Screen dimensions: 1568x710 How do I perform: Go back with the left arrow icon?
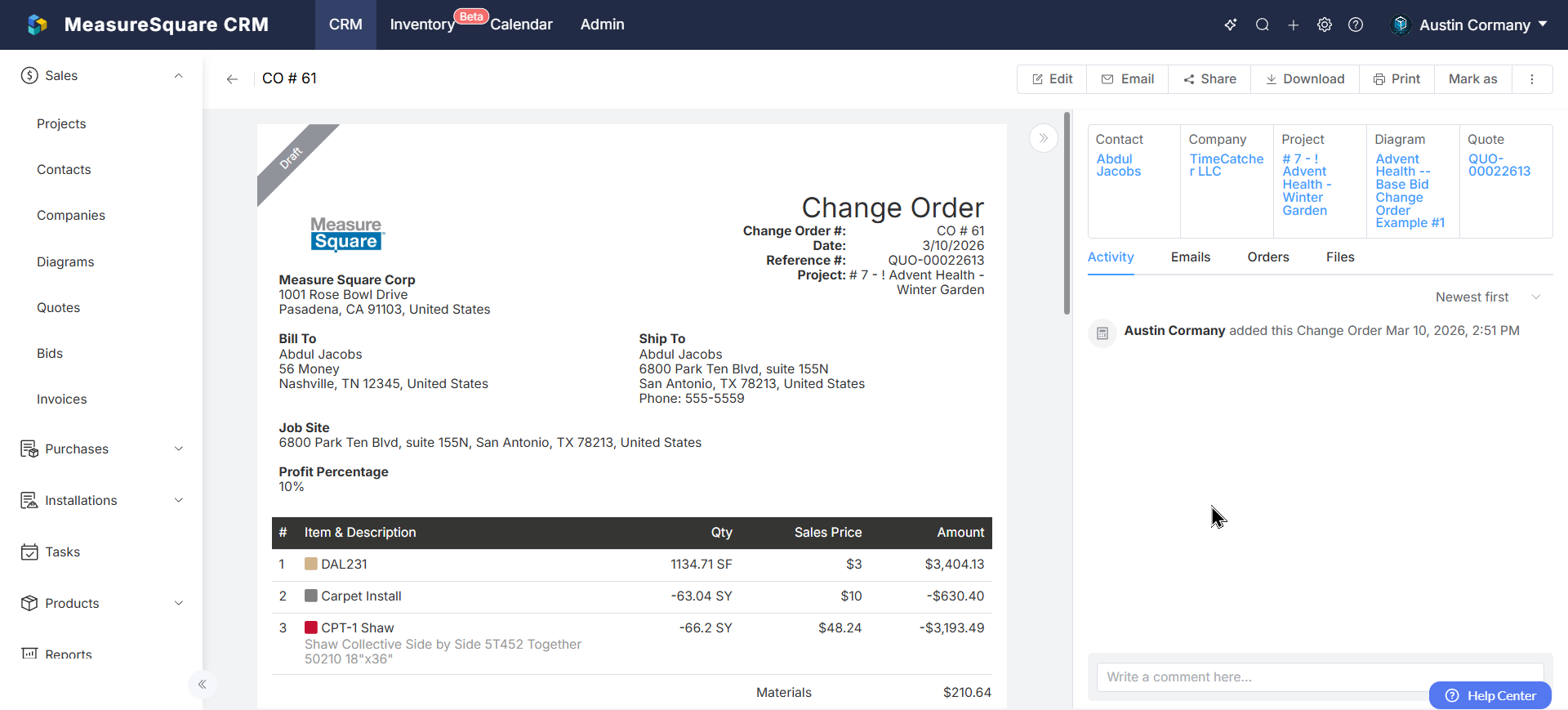coord(232,79)
